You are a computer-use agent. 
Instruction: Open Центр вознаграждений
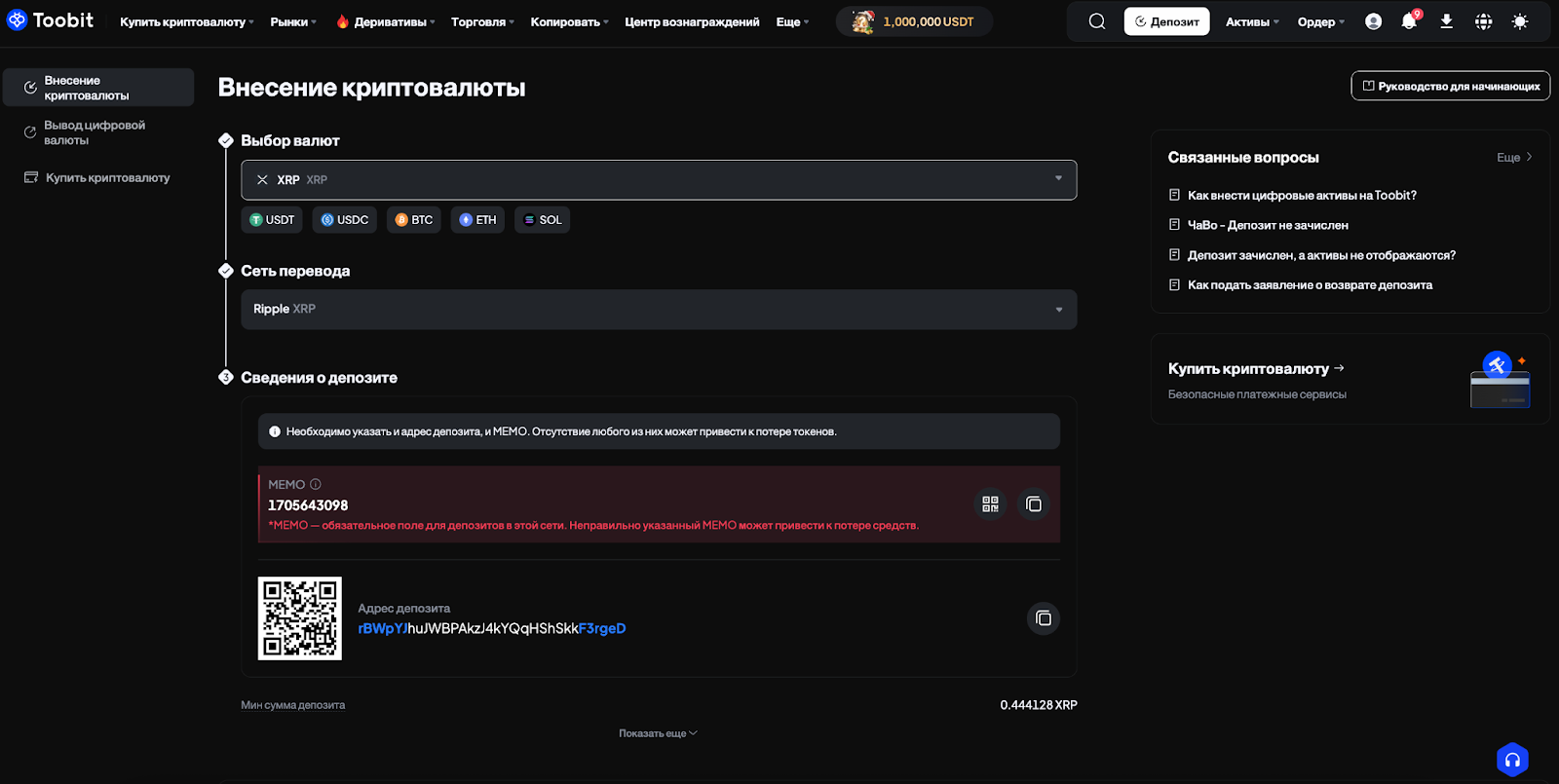point(692,21)
